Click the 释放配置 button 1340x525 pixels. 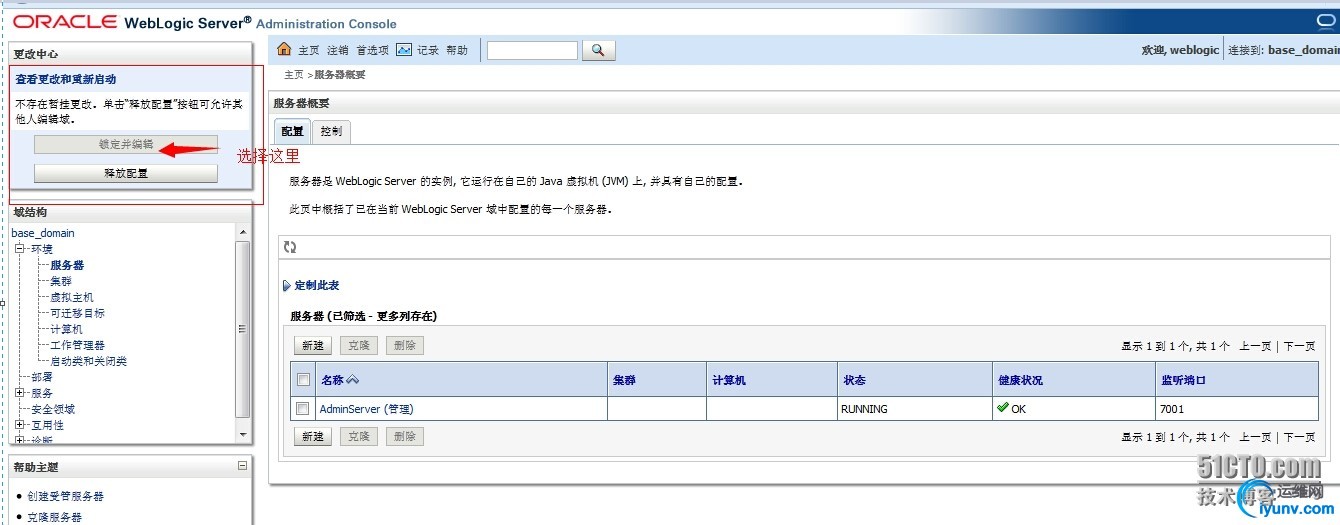click(126, 173)
